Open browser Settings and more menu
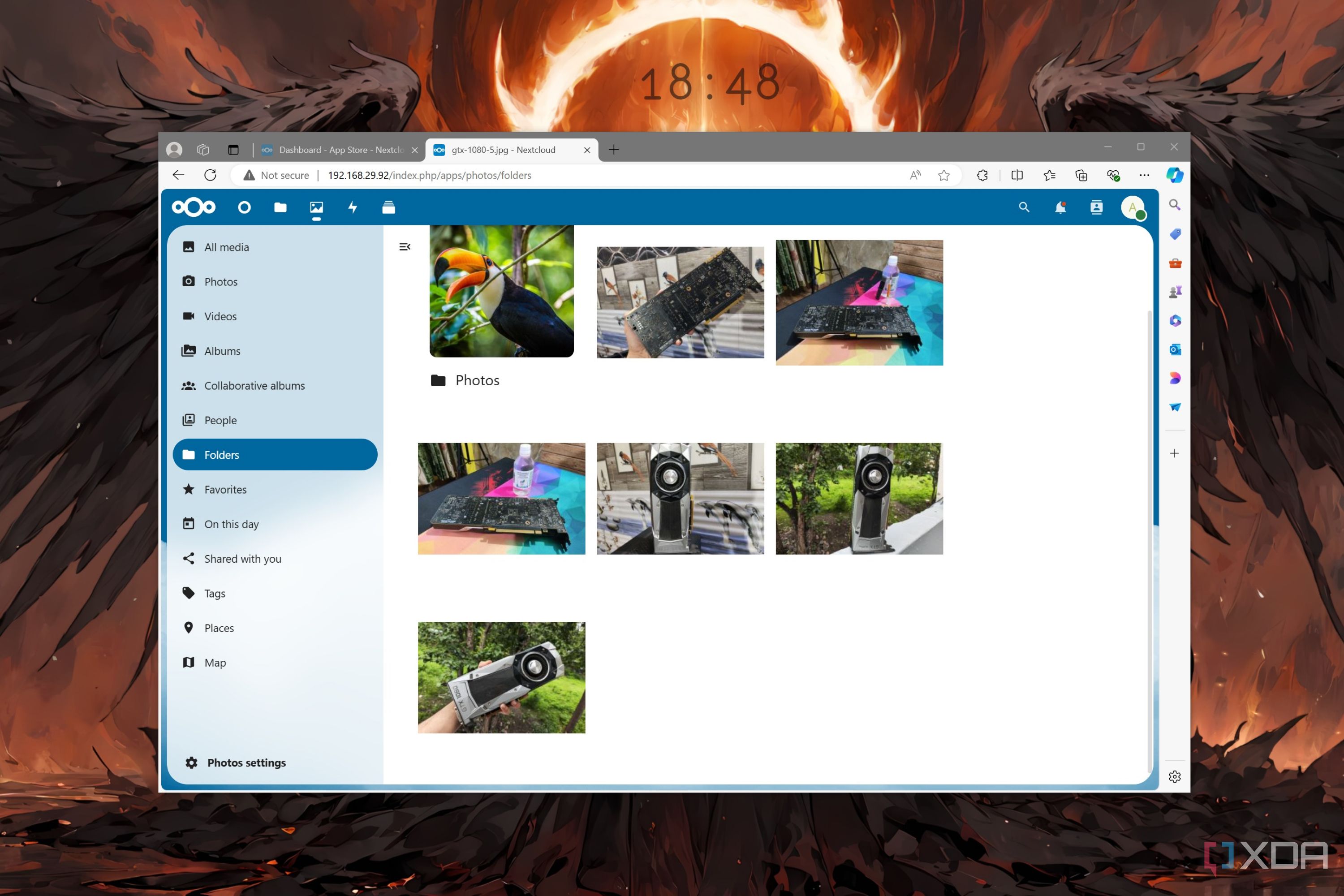 [1144, 176]
